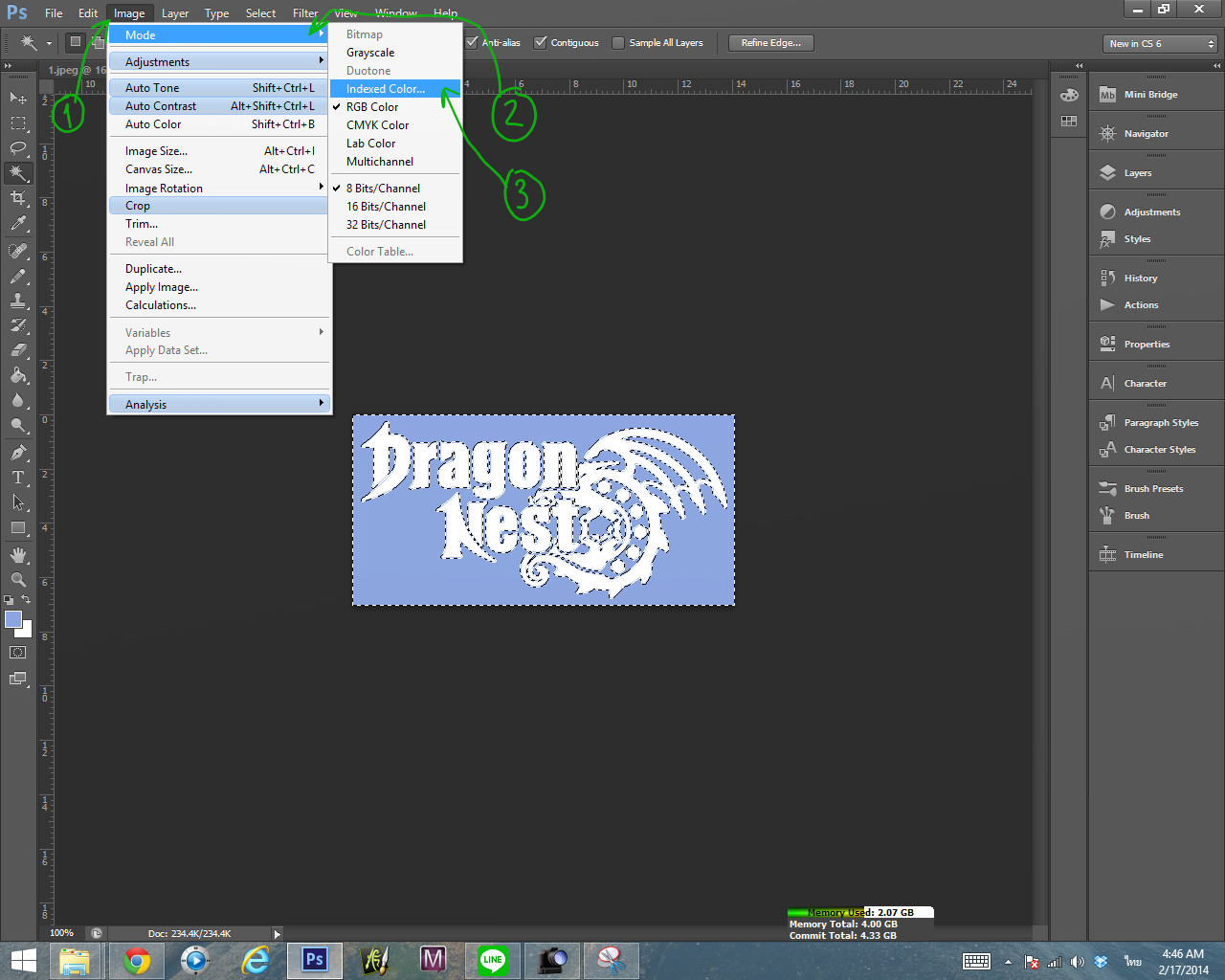Select the Path Selection tool
This screenshot has height=980, width=1225.
tap(18, 502)
